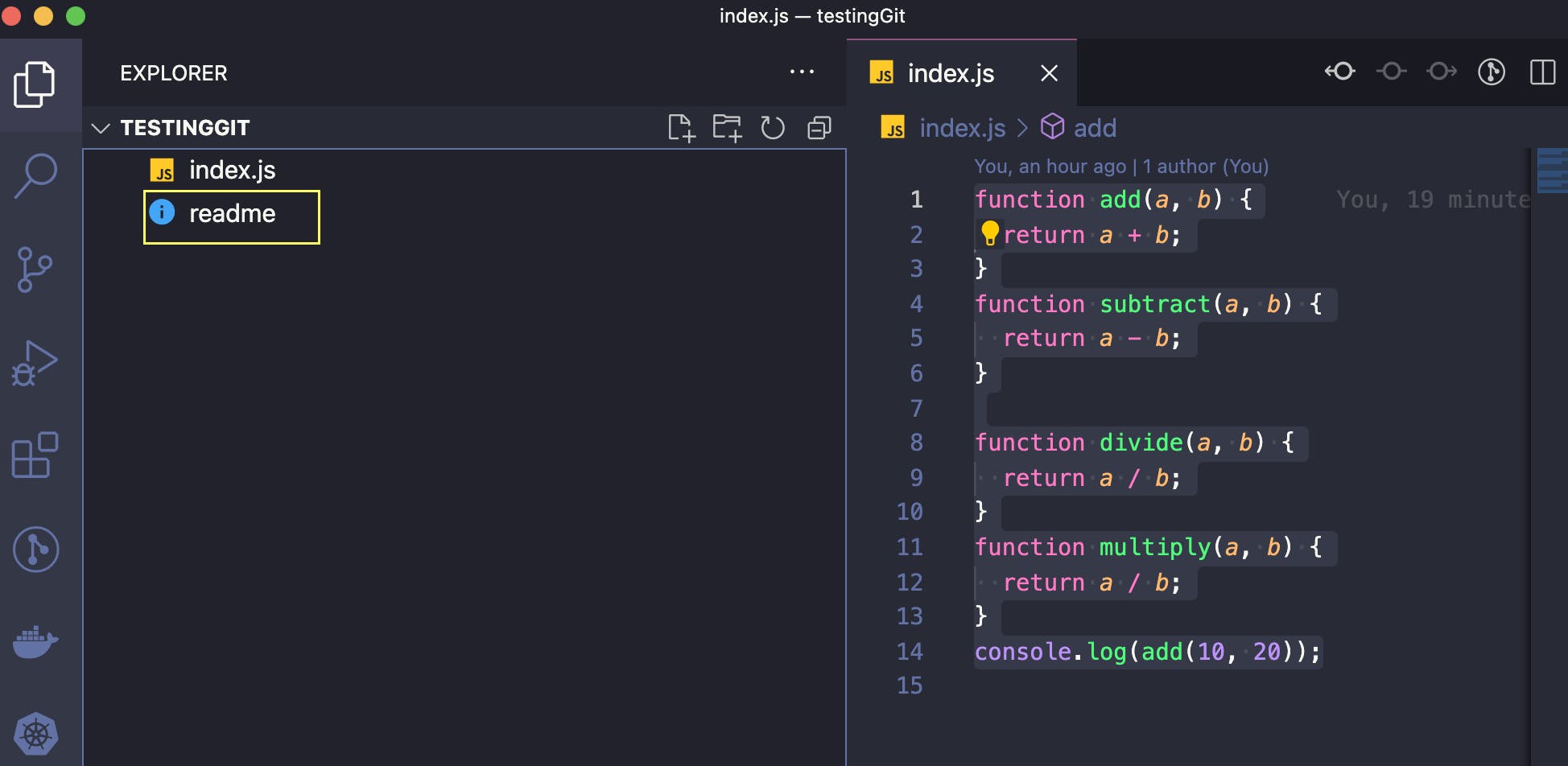Image resolution: width=1568 pixels, height=766 pixels.
Task: Go to previous change in editor toolbar
Action: pos(1340,72)
